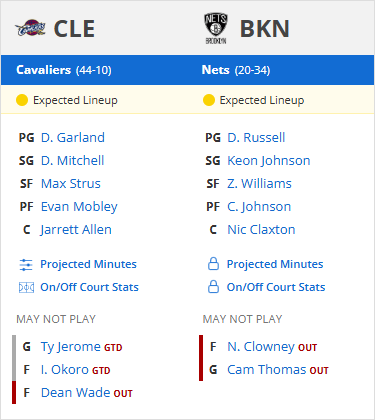The width and height of the screenshot is (375, 420).
Task: Open Cam Thomas's OUT injury entry
Action: [278, 370]
